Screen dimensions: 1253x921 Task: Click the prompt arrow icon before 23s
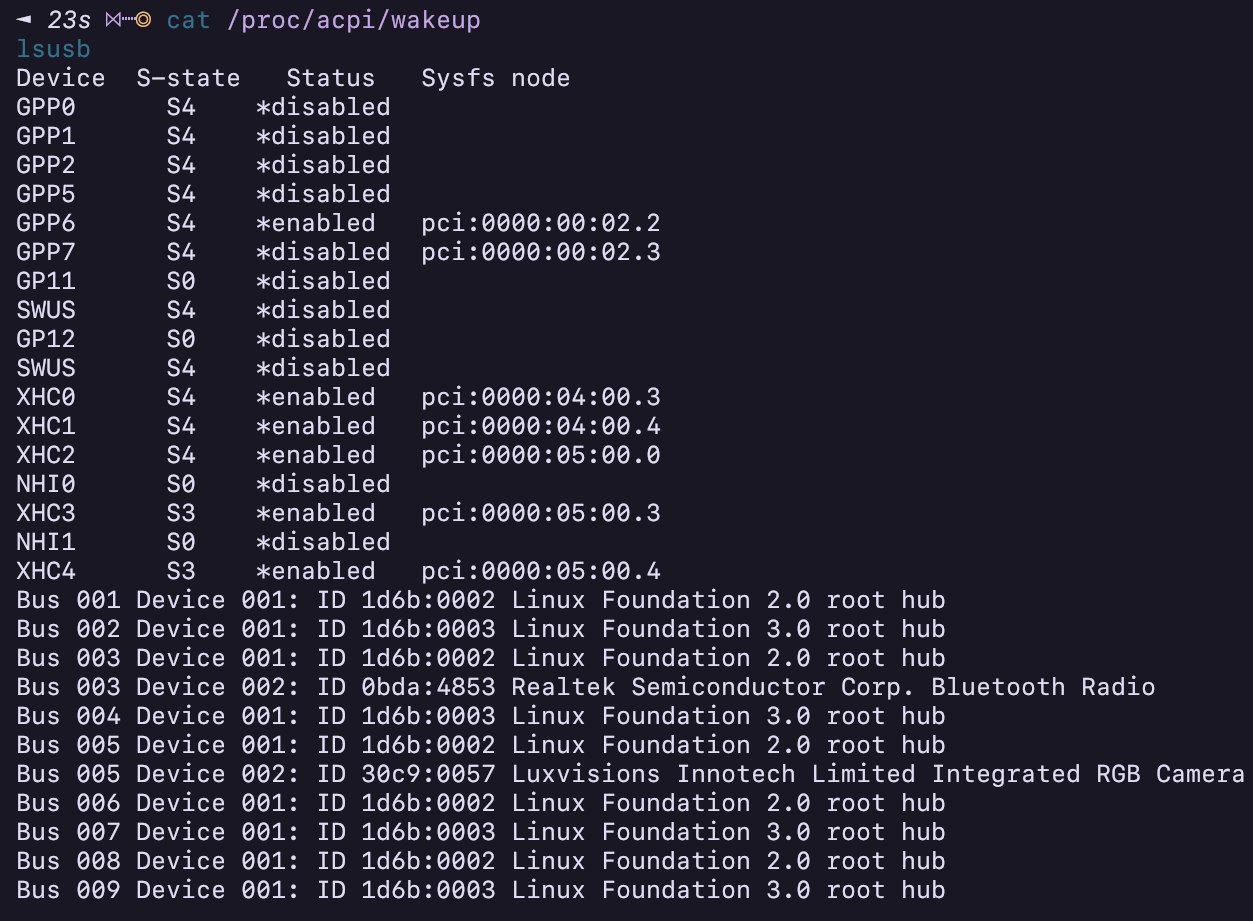point(24,20)
